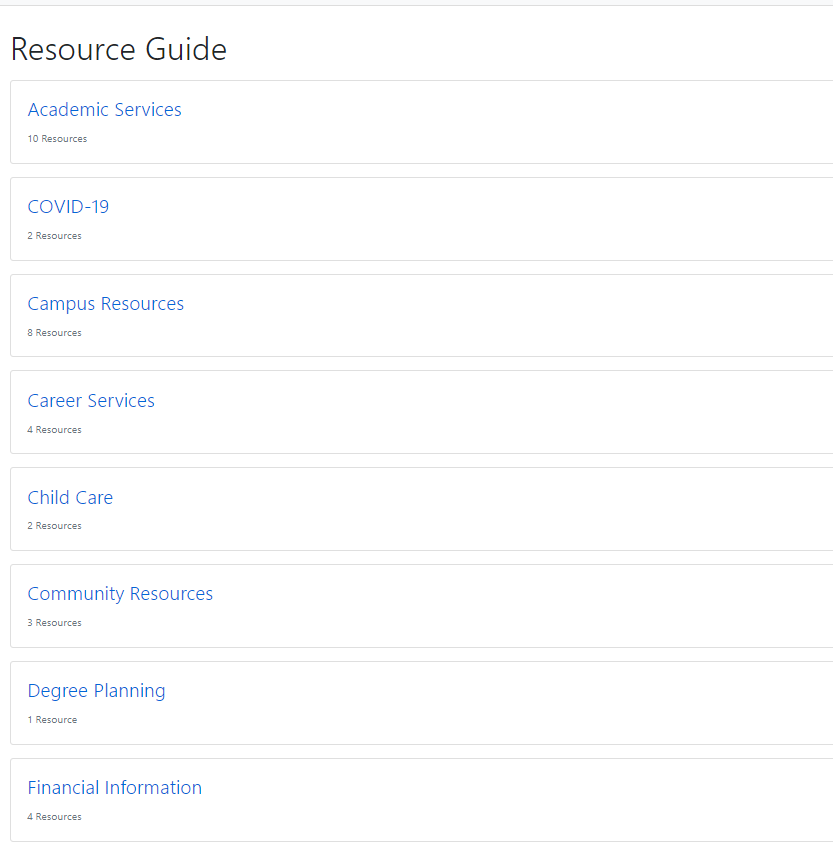Click the 2 Resources label under COVID-19
This screenshot has width=833, height=848.
[x=55, y=236]
